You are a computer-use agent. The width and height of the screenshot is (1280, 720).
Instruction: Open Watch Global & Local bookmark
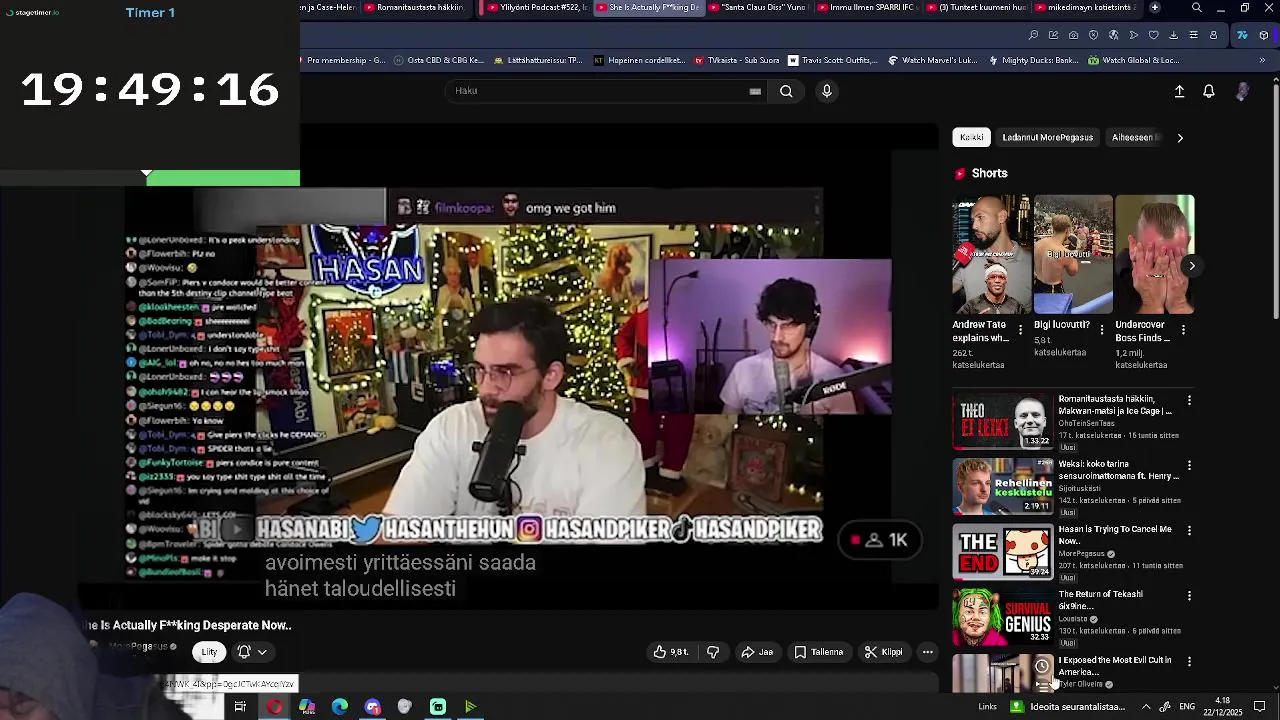pos(1133,60)
